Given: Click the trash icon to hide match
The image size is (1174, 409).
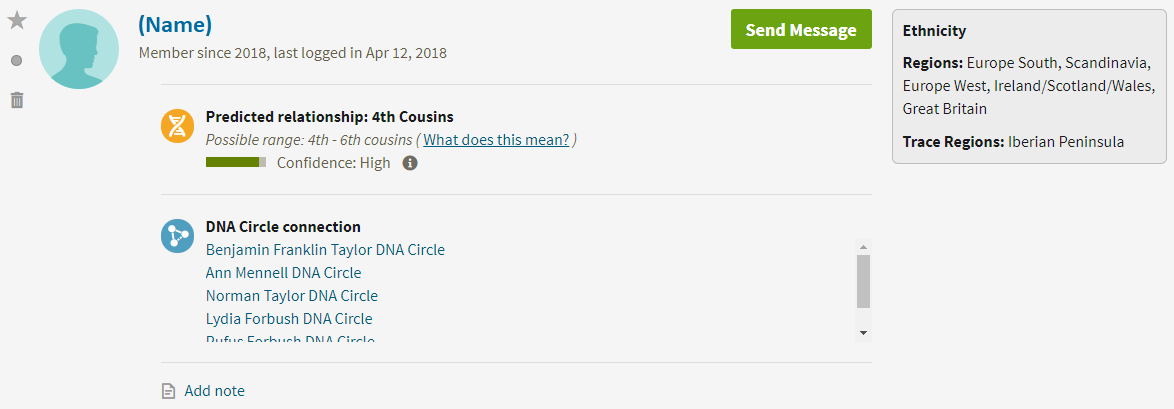Looking at the screenshot, I should [x=16, y=100].
